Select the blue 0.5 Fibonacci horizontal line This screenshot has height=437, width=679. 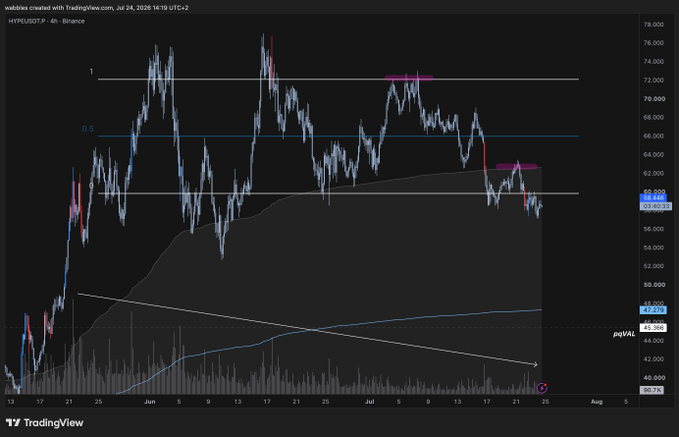click(x=338, y=136)
